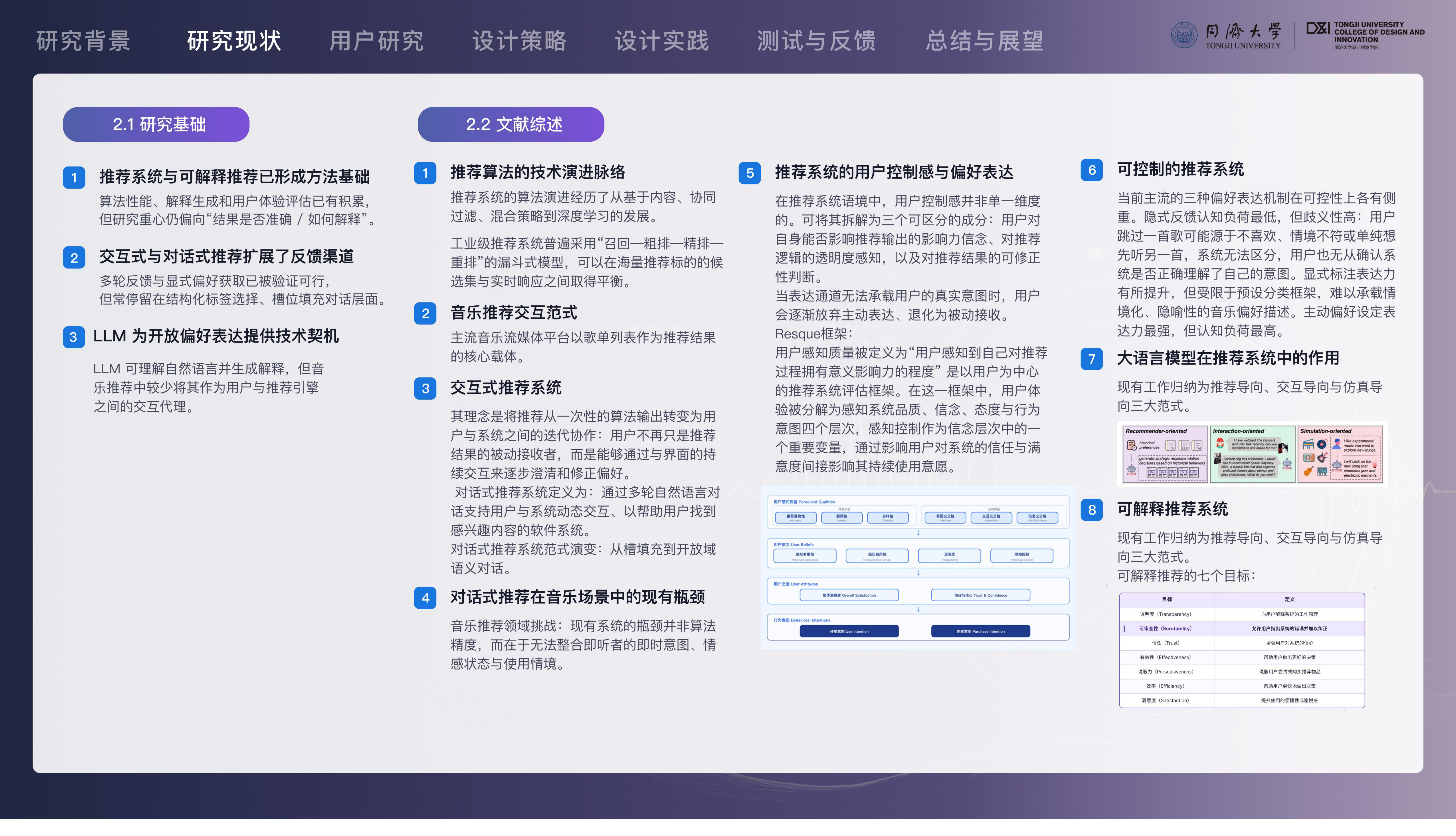This screenshot has height=836, width=1456.
Task: Click badge 6 beside 可控制的推荐系统
Action: click(x=1092, y=170)
